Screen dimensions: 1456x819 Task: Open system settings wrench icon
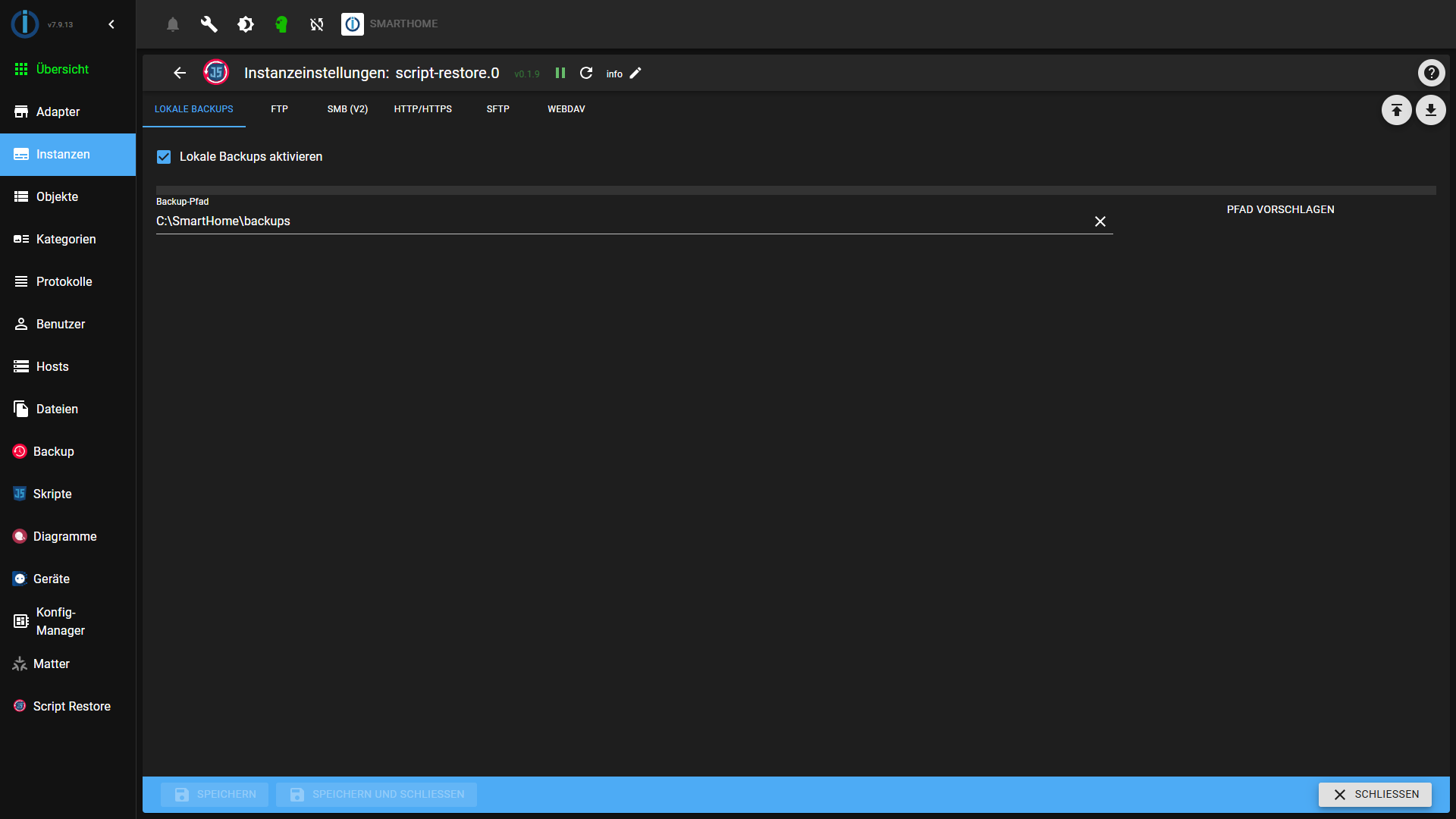pyautogui.click(x=209, y=24)
